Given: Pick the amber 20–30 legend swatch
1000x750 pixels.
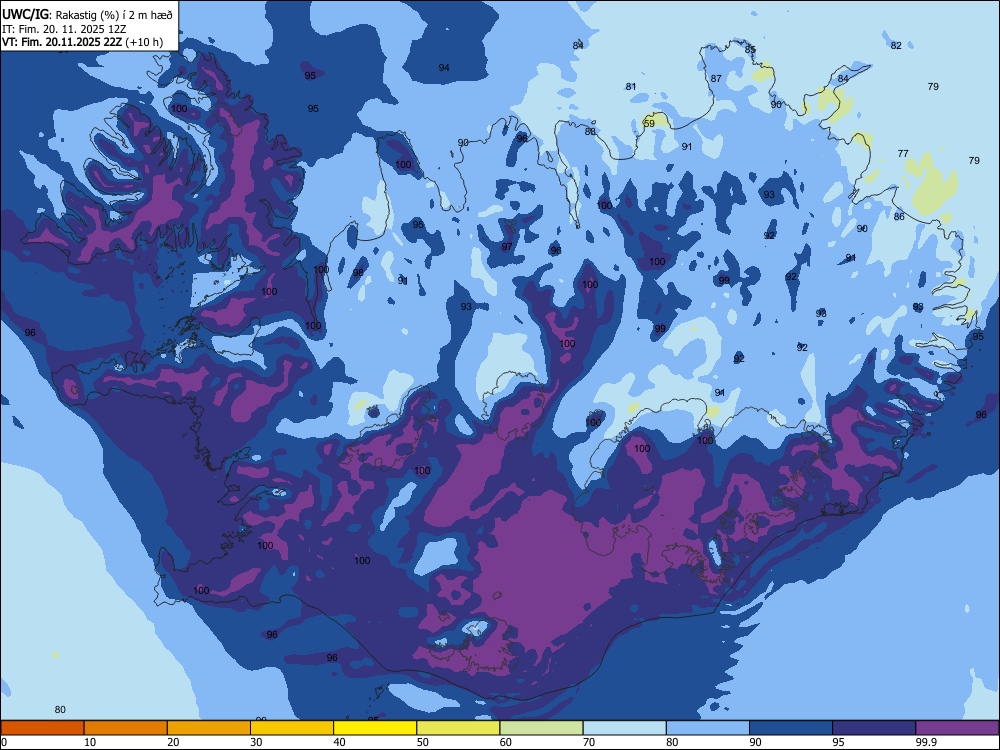Looking at the screenshot, I should coord(209,728).
